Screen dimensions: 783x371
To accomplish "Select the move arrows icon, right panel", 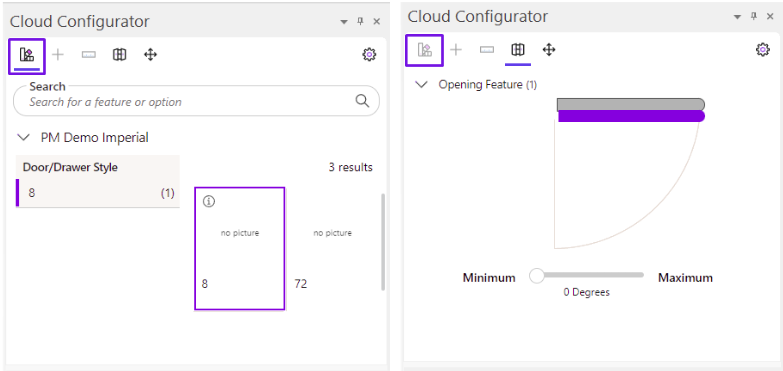I will click(x=549, y=49).
